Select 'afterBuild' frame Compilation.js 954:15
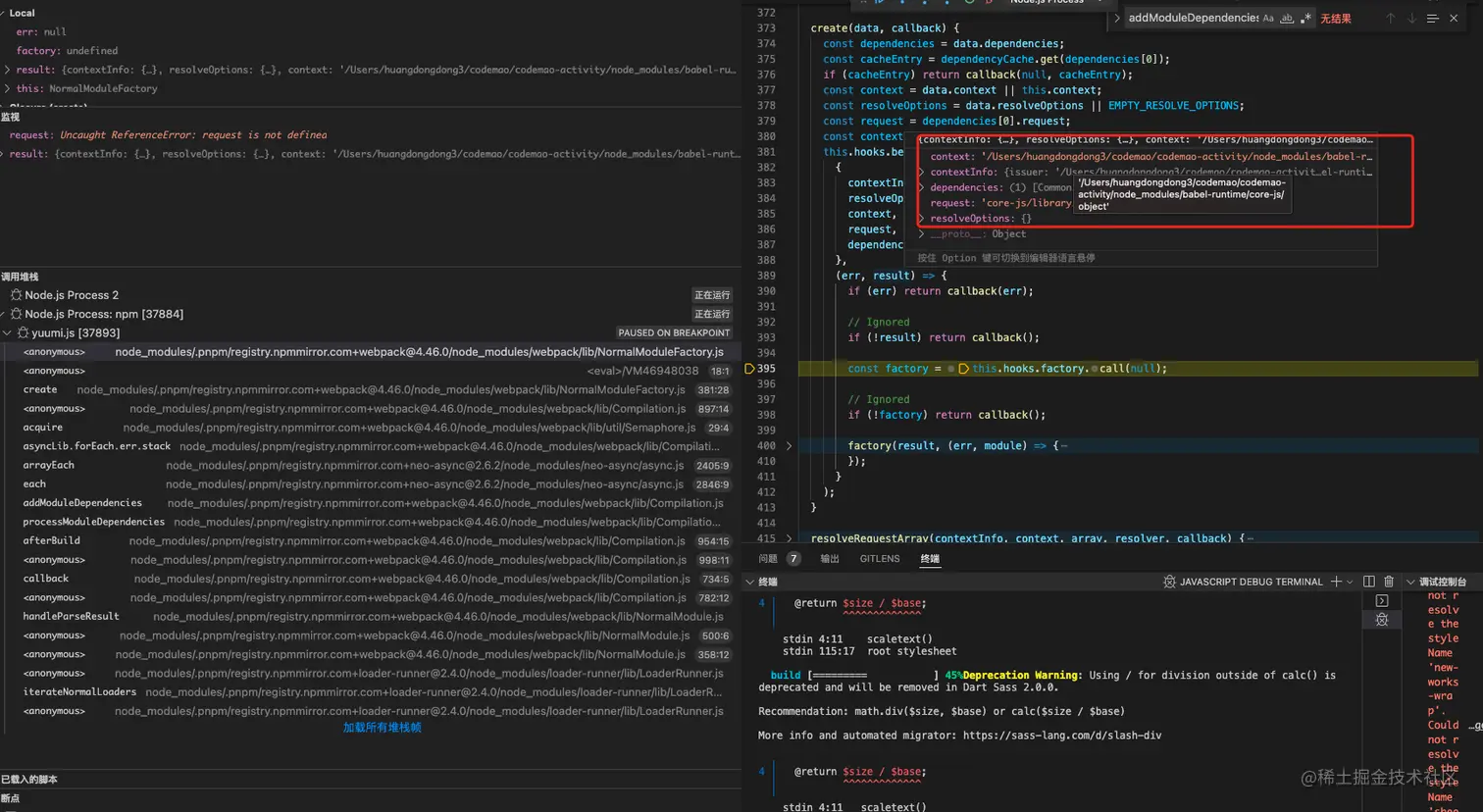1483x812 pixels. tap(371, 541)
